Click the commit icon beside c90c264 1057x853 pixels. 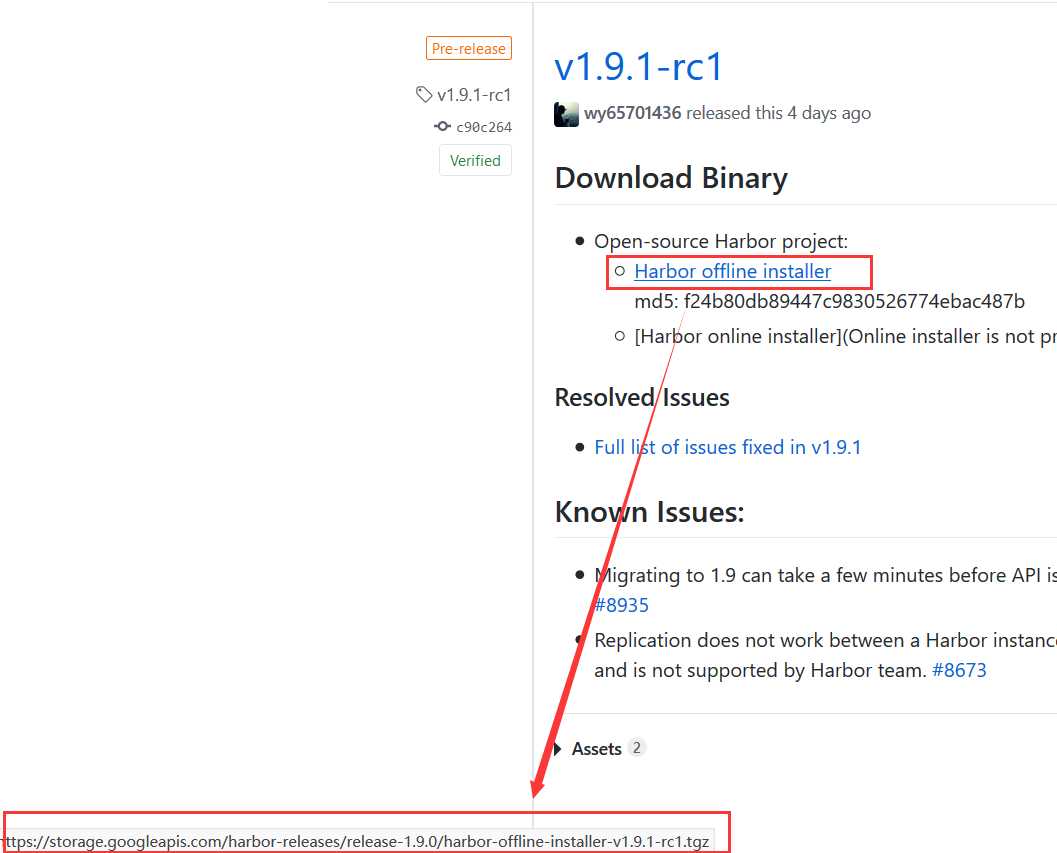[442, 126]
